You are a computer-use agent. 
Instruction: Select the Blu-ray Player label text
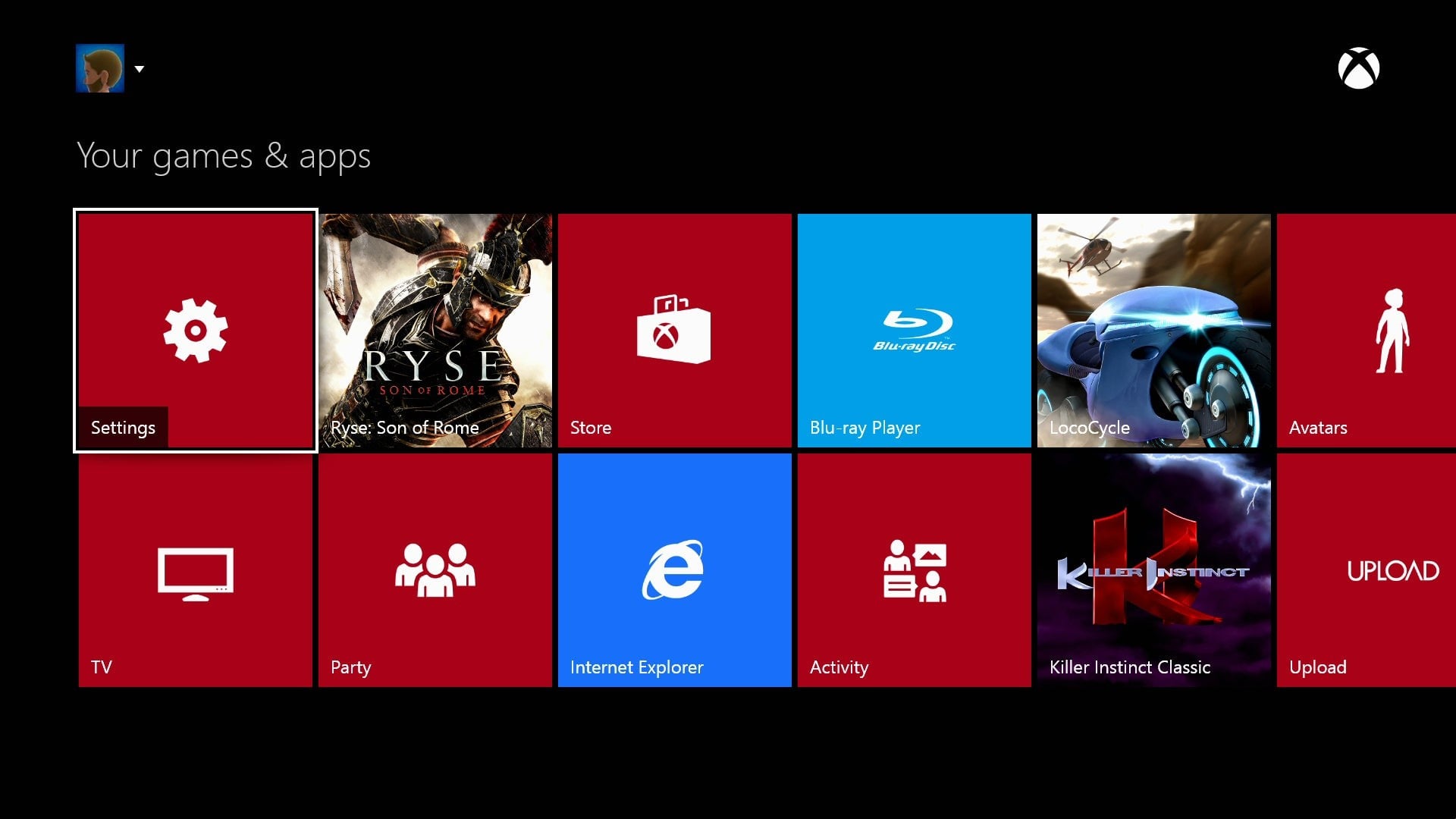[x=864, y=428]
